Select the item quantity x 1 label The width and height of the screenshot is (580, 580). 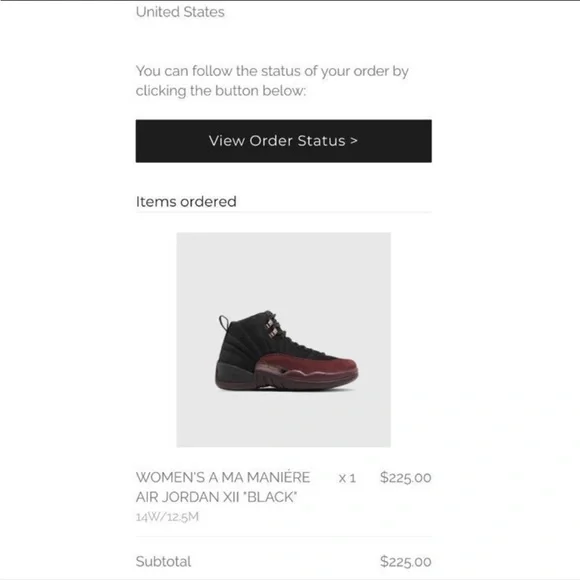[x=347, y=478]
